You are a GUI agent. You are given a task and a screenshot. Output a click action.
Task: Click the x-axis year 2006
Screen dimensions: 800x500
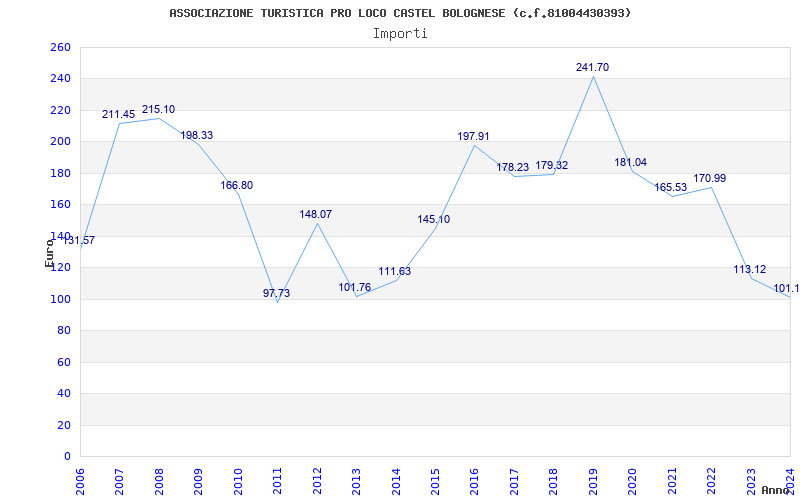[x=80, y=482]
